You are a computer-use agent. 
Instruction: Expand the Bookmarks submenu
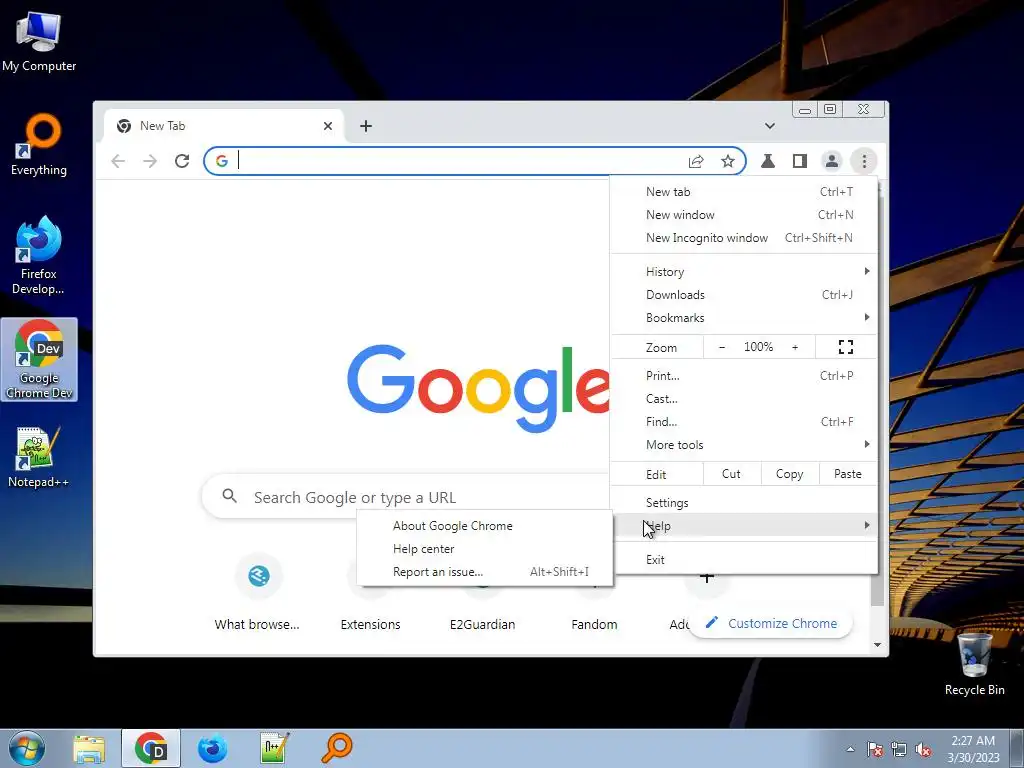point(744,317)
